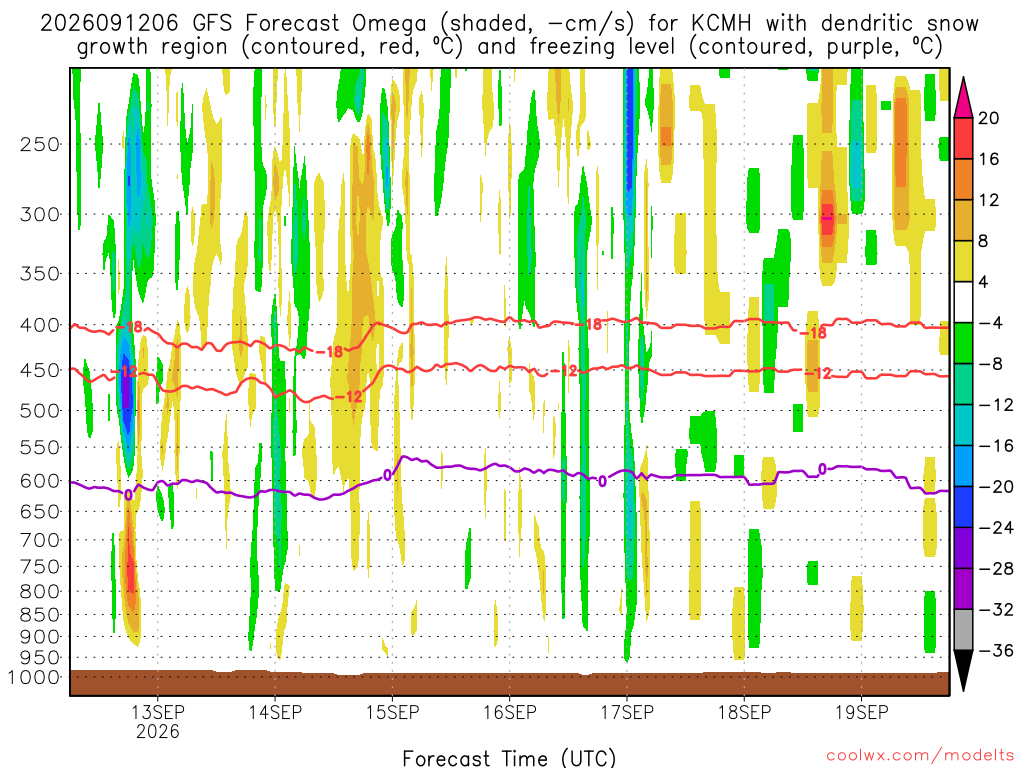Click the Forecast Time (UTC) axis title

(x=509, y=758)
